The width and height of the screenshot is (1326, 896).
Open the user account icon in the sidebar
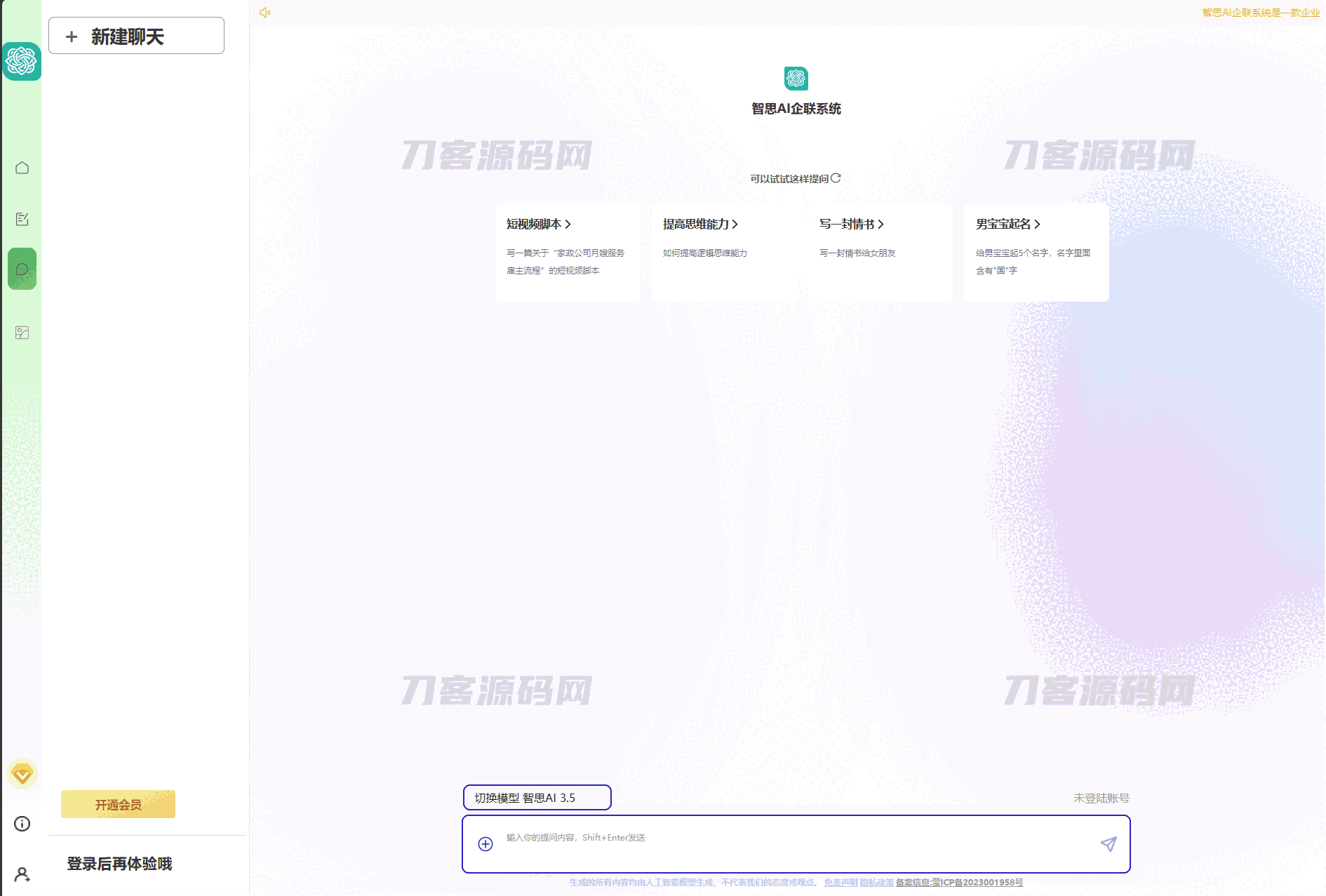pyautogui.click(x=22, y=874)
